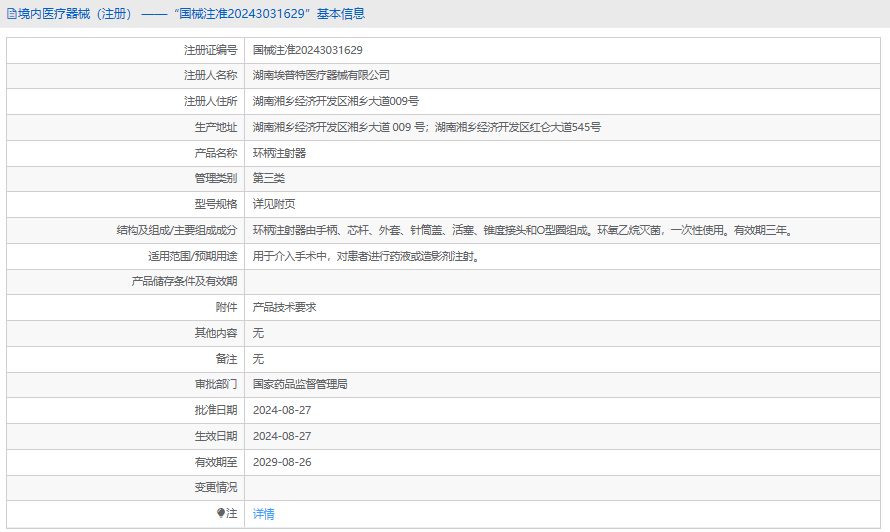Select the attachment value 产品技术要求
Viewport: 890px width, 532px height.
click(284, 308)
